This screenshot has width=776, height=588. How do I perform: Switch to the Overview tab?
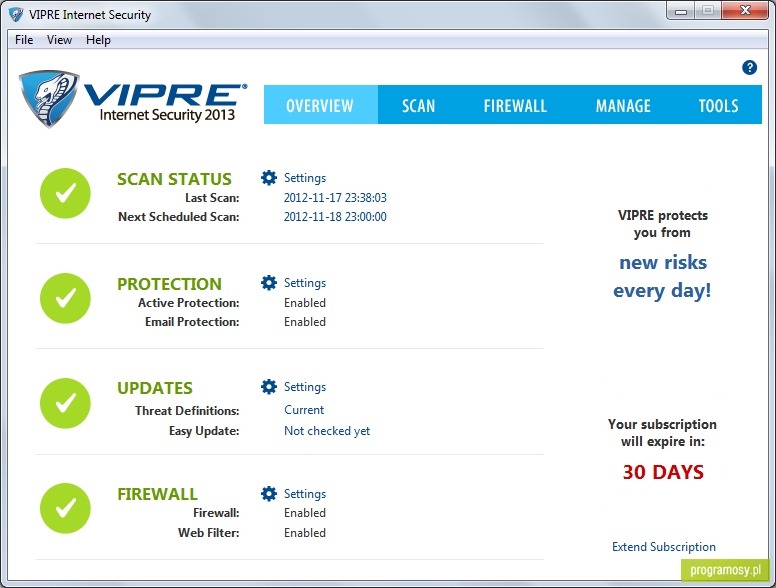click(320, 105)
